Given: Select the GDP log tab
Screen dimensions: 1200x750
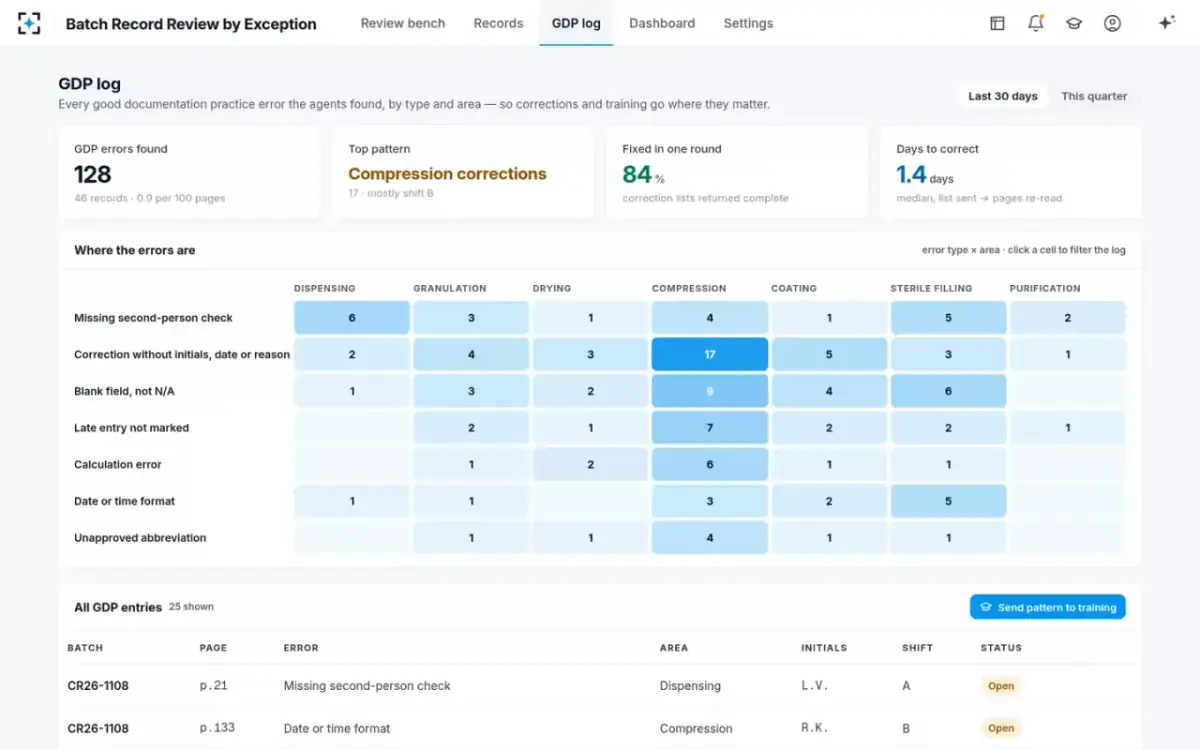Looking at the screenshot, I should pyautogui.click(x=576, y=23).
